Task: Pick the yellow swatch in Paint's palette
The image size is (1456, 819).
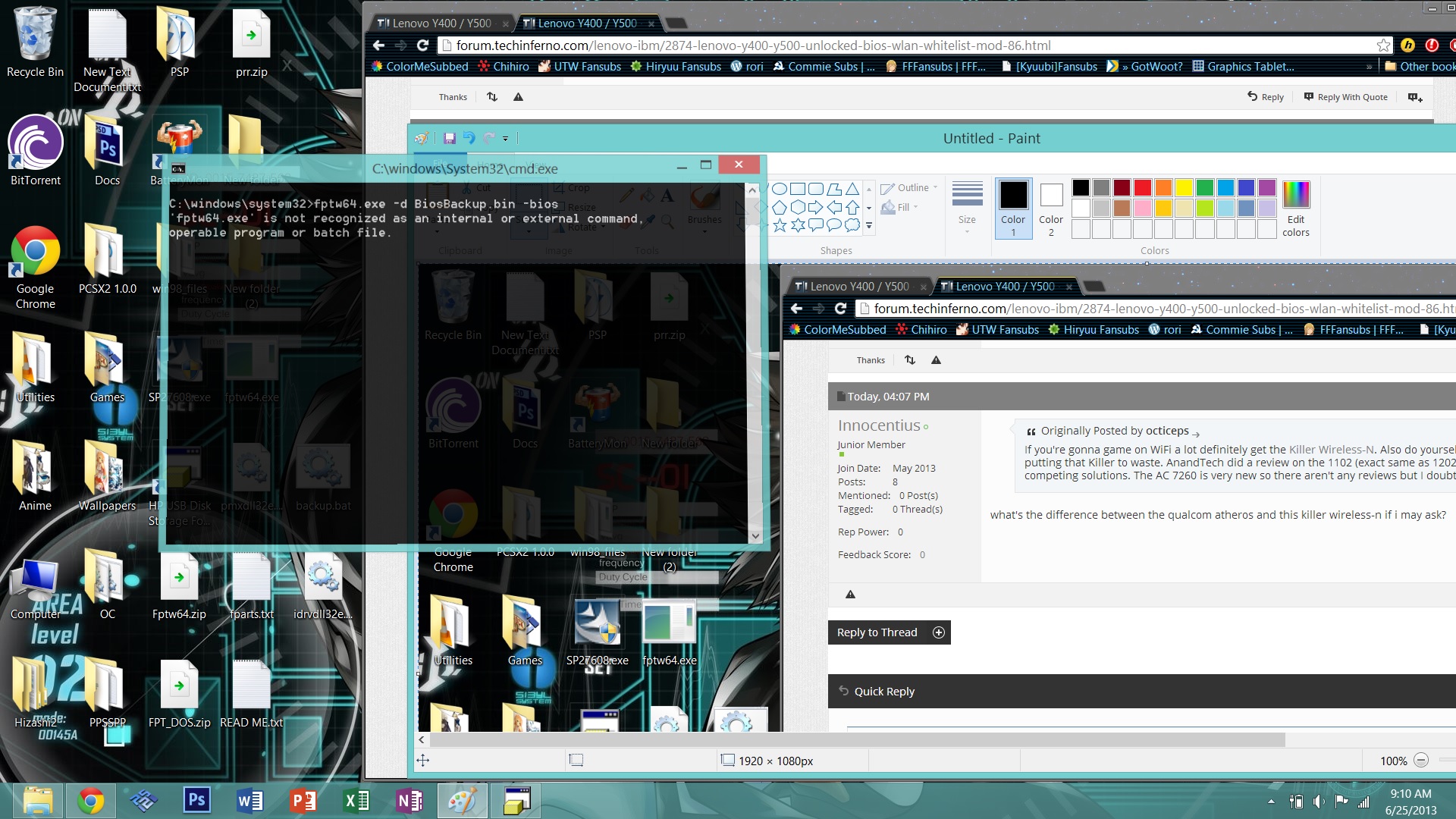Action: 1184,187
